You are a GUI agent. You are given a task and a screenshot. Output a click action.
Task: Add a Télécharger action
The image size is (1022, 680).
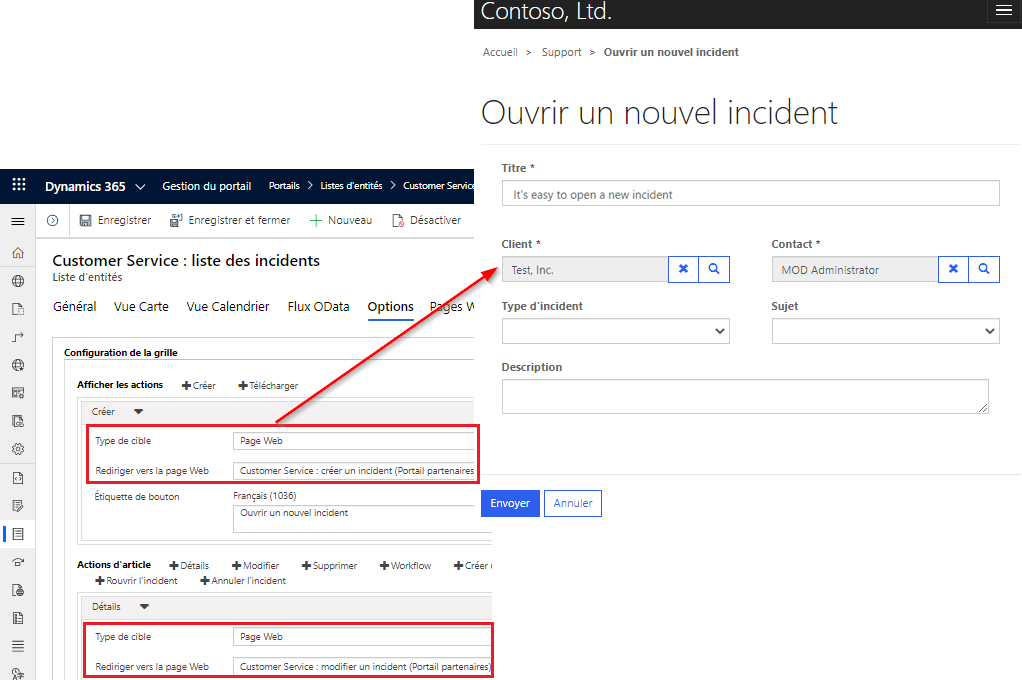[x=268, y=385]
